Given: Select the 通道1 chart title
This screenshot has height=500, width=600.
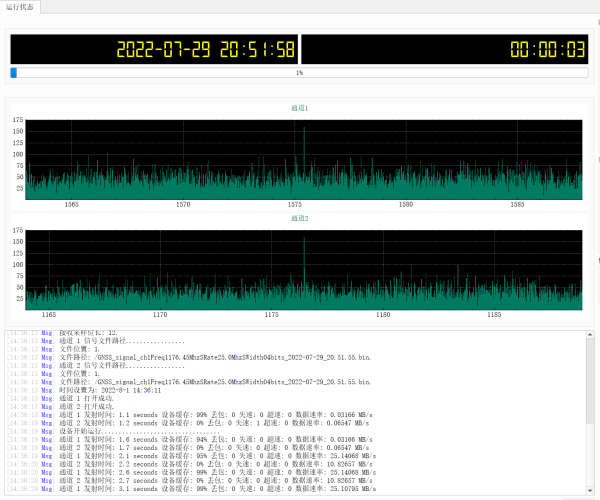Looking at the screenshot, I should pyautogui.click(x=300, y=108).
